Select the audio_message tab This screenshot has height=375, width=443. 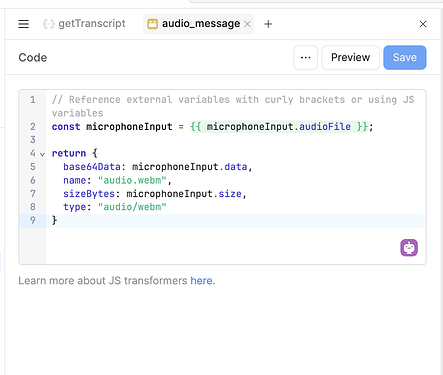coord(199,24)
